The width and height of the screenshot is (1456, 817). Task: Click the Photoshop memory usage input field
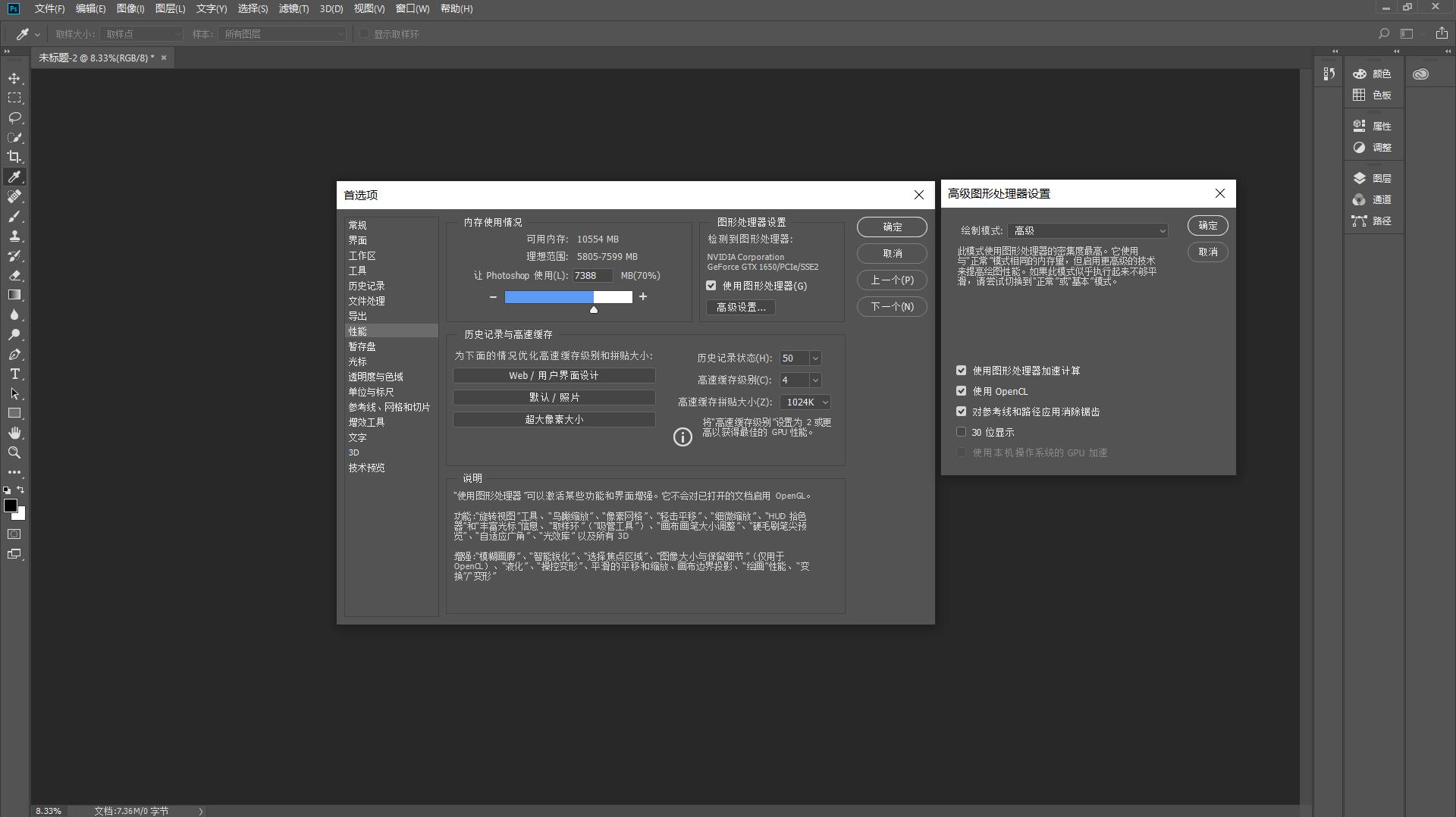click(592, 275)
